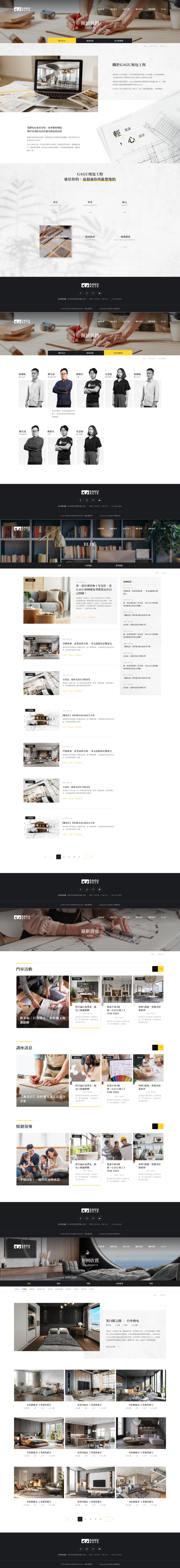Click the BLOG hero title over the bookshelf banner

tap(90, 544)
